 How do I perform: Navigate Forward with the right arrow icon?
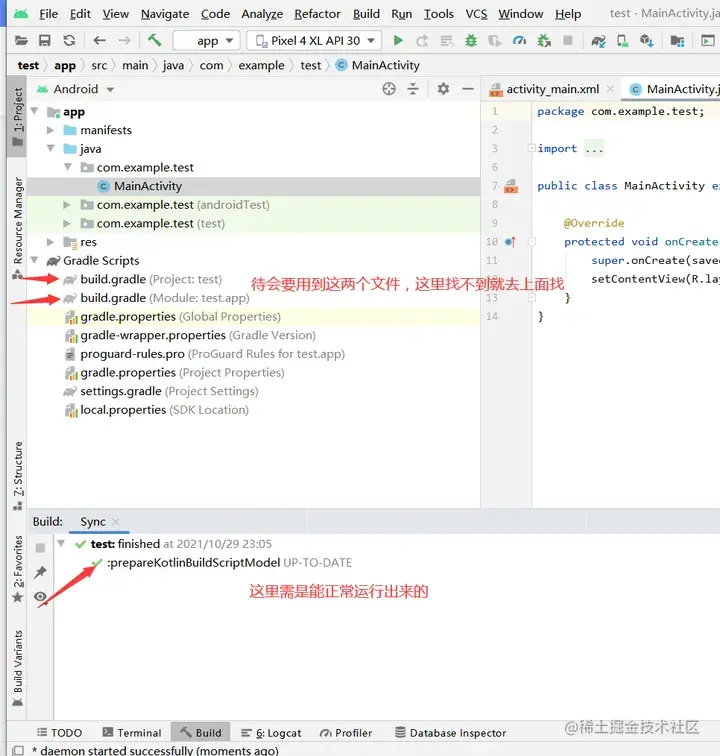coord(124,40)
